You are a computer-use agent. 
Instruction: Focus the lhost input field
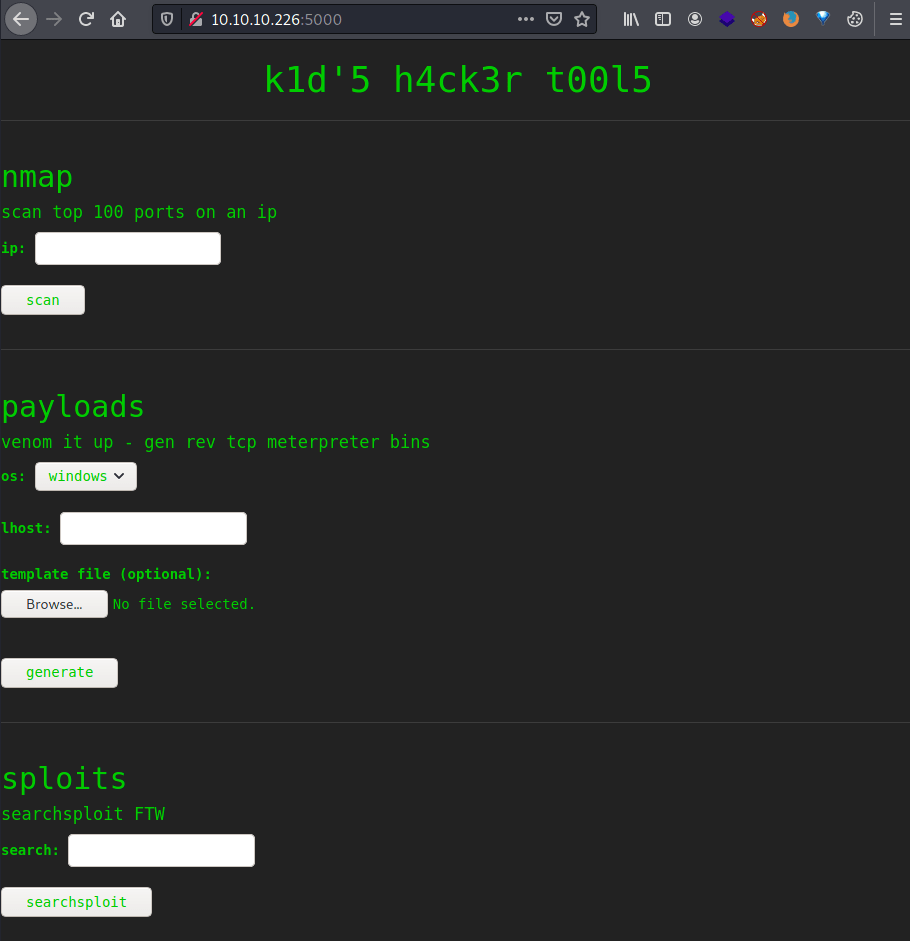153,529
